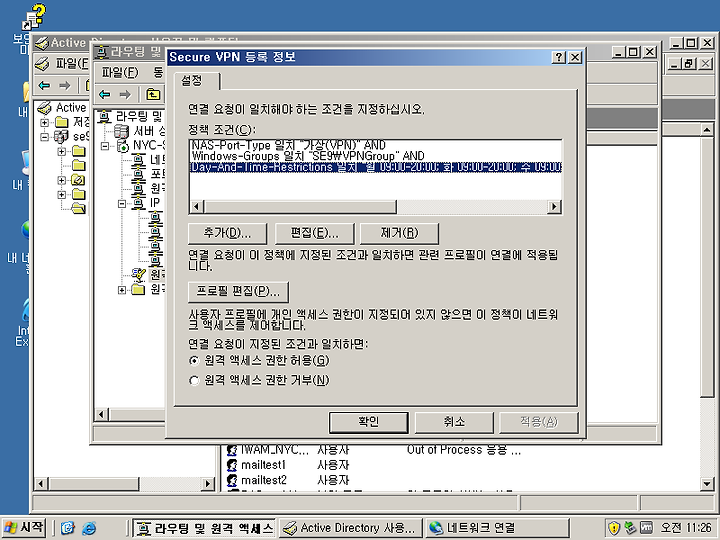Switch to 네트워크 연결 taskbar button

[x=496, y=528]
